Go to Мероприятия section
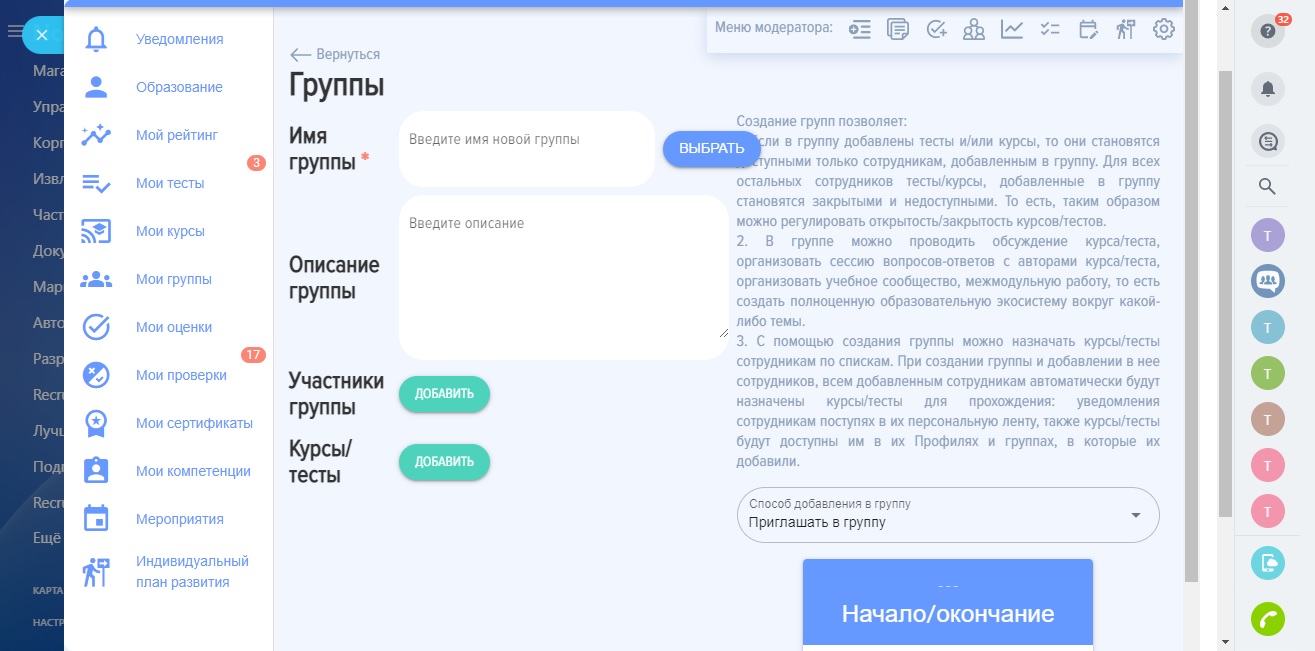Viewport: 1315px width, 651px height. [180, 519]
